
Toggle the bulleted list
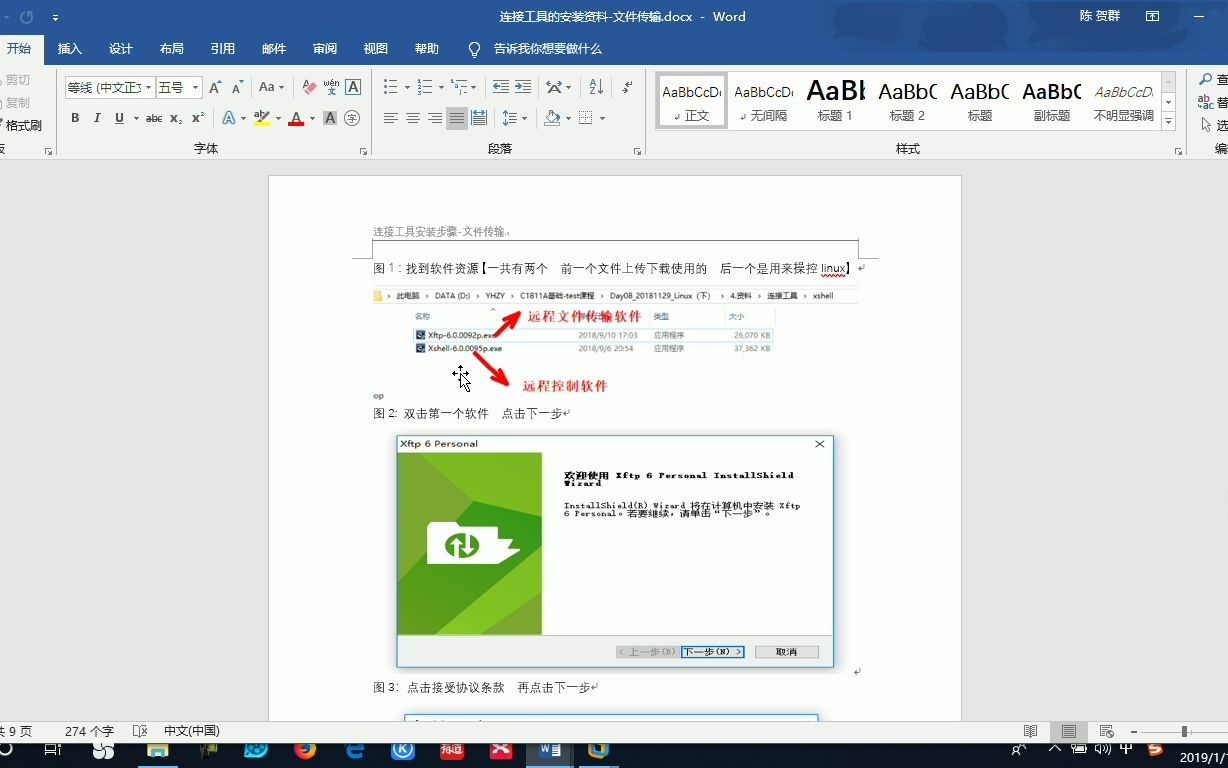[392, 86]
